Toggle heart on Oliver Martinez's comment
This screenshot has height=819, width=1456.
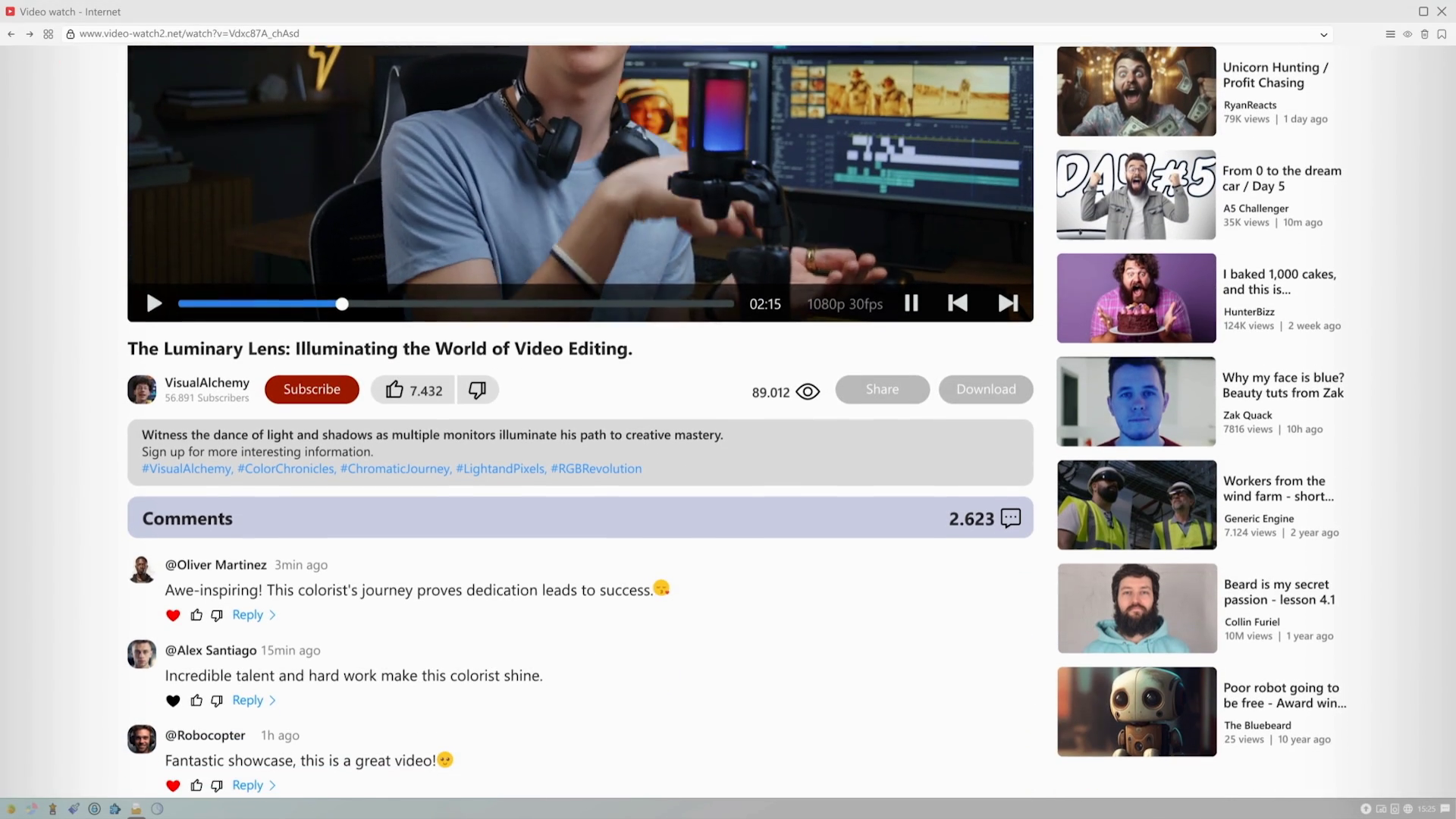[173, 616]
